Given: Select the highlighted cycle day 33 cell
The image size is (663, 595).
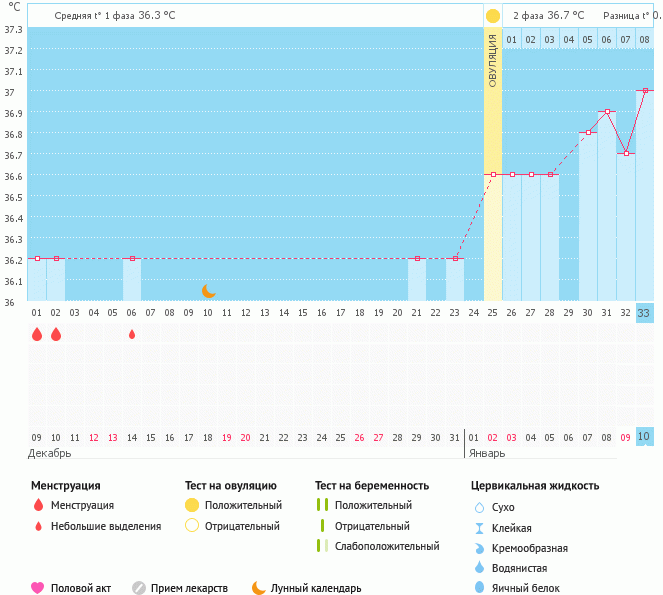Looking at the screenshot, I should coord(644,313).
